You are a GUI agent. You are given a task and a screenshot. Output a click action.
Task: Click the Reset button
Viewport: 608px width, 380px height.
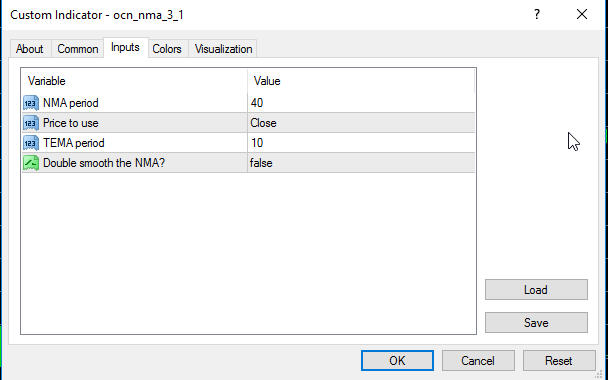[559, 361]
